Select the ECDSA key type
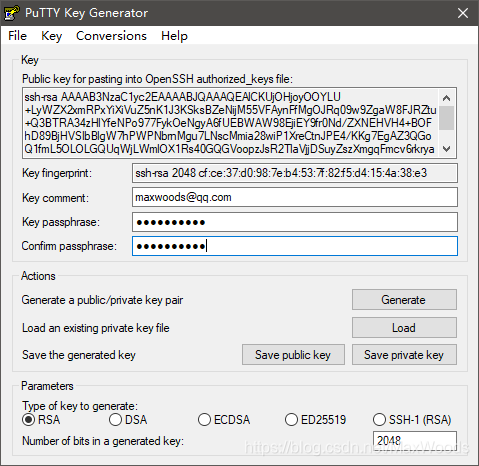Image resolution: width=479 pixels, height=466 pixels. [224, 419]
